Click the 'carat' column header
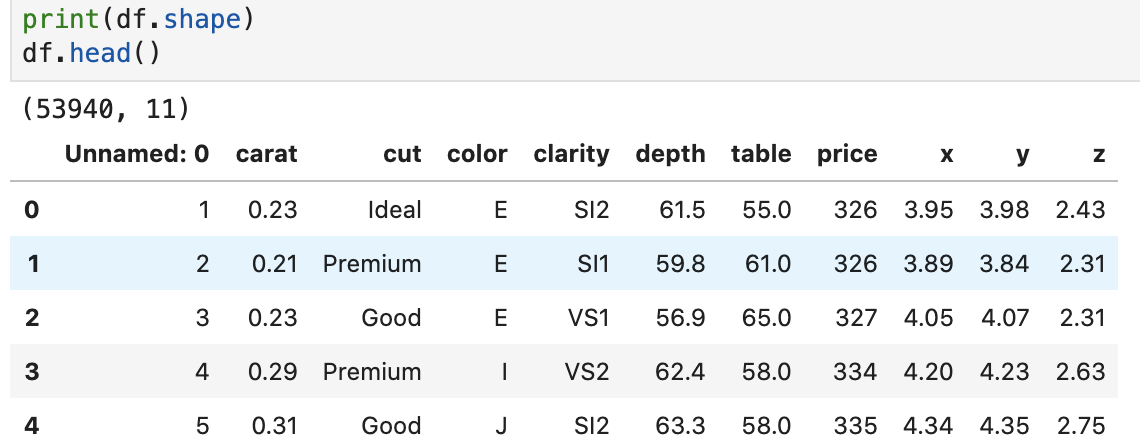1140x448 pixels. pos(266,154)
